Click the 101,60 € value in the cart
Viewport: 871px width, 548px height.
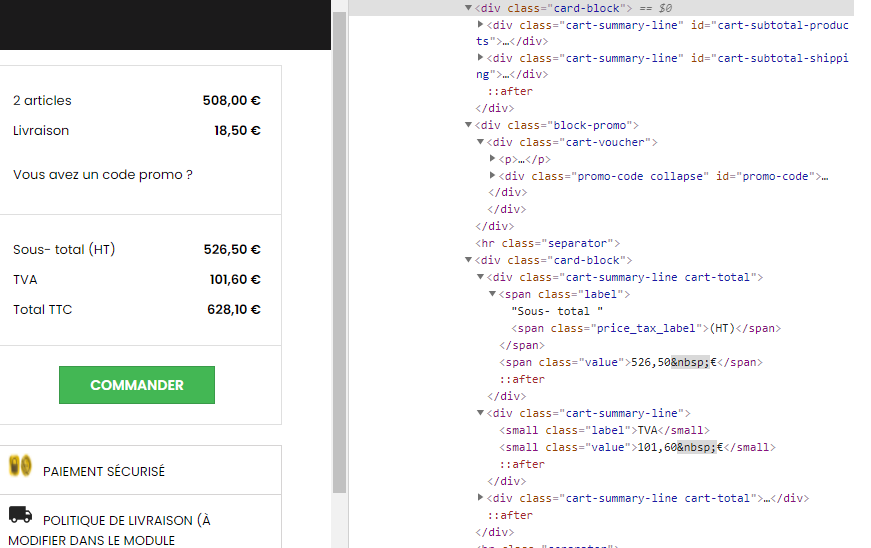(x=235, y=279)
